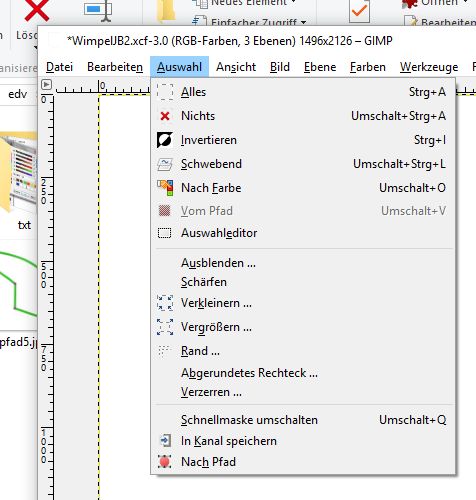Image resolution: width=476 pixels, height=500 pixels.
Task: Click the Invertieren black-white icon
Action: point(165,140)
